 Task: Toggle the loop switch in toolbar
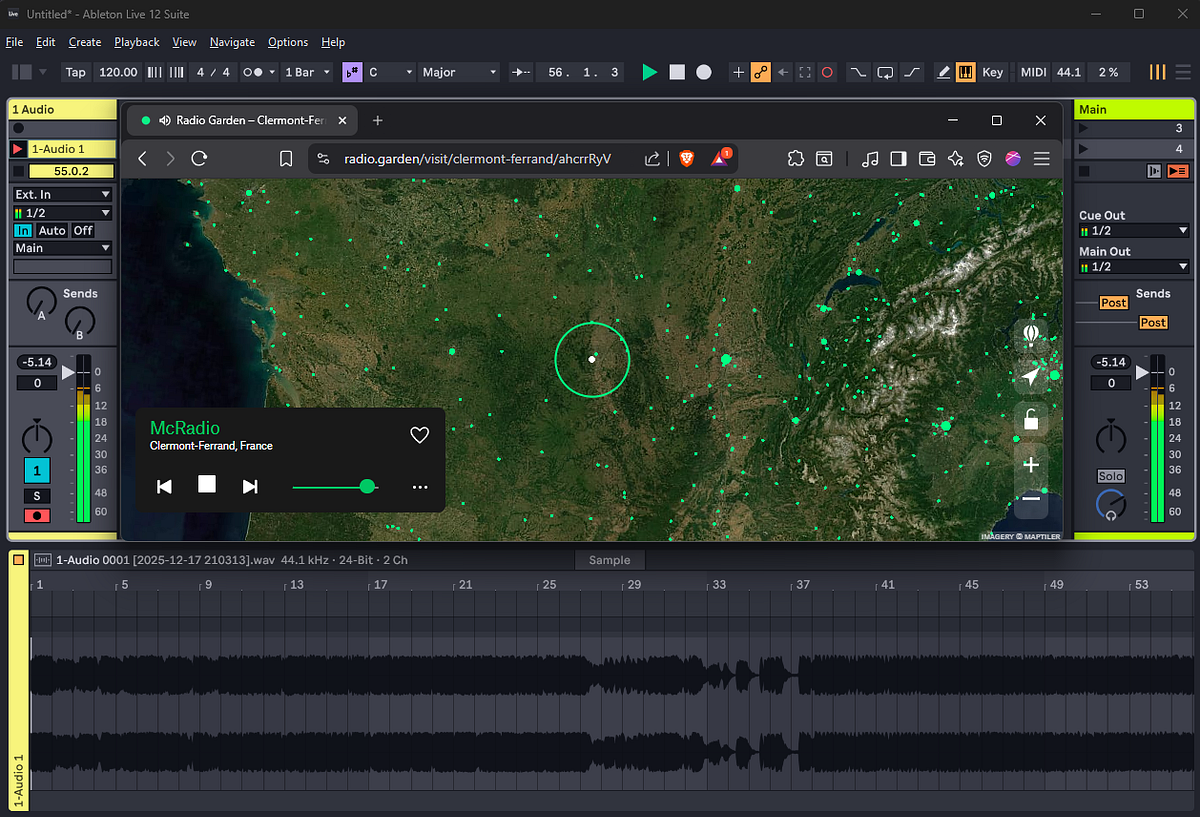coord(885,72)
